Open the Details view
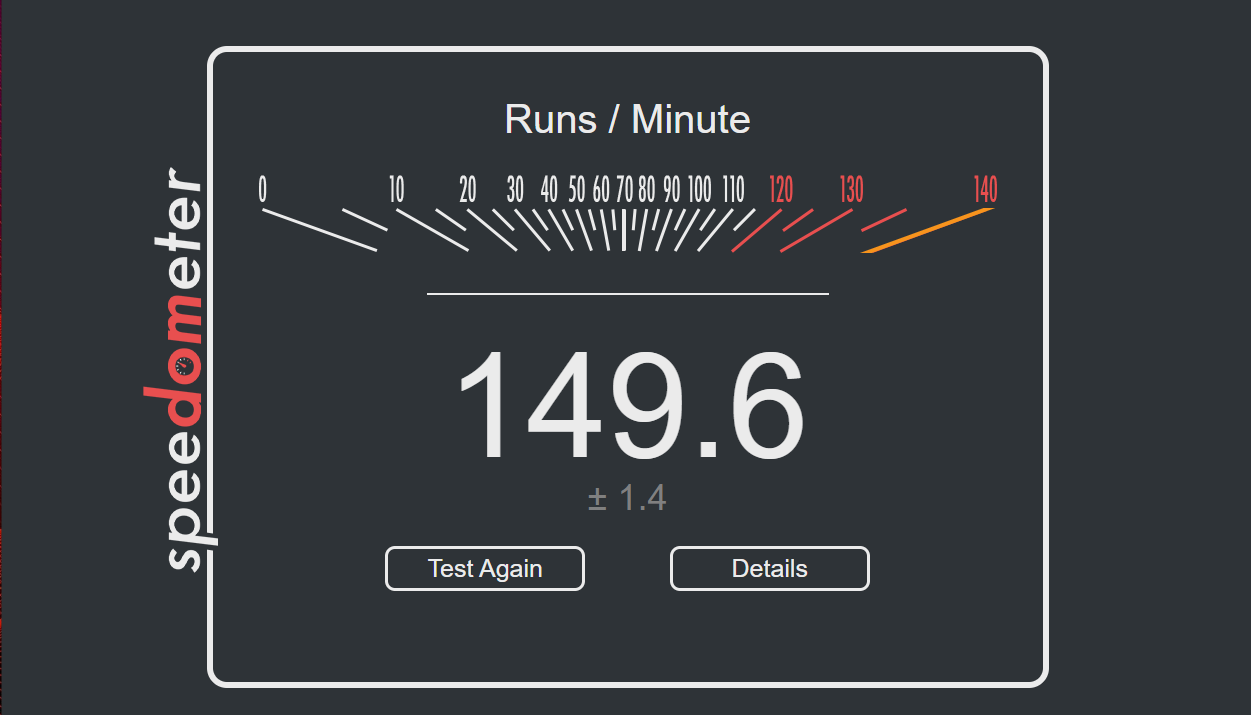The width and height of the screenshot is (1251, 715). (x=770, y=569)
